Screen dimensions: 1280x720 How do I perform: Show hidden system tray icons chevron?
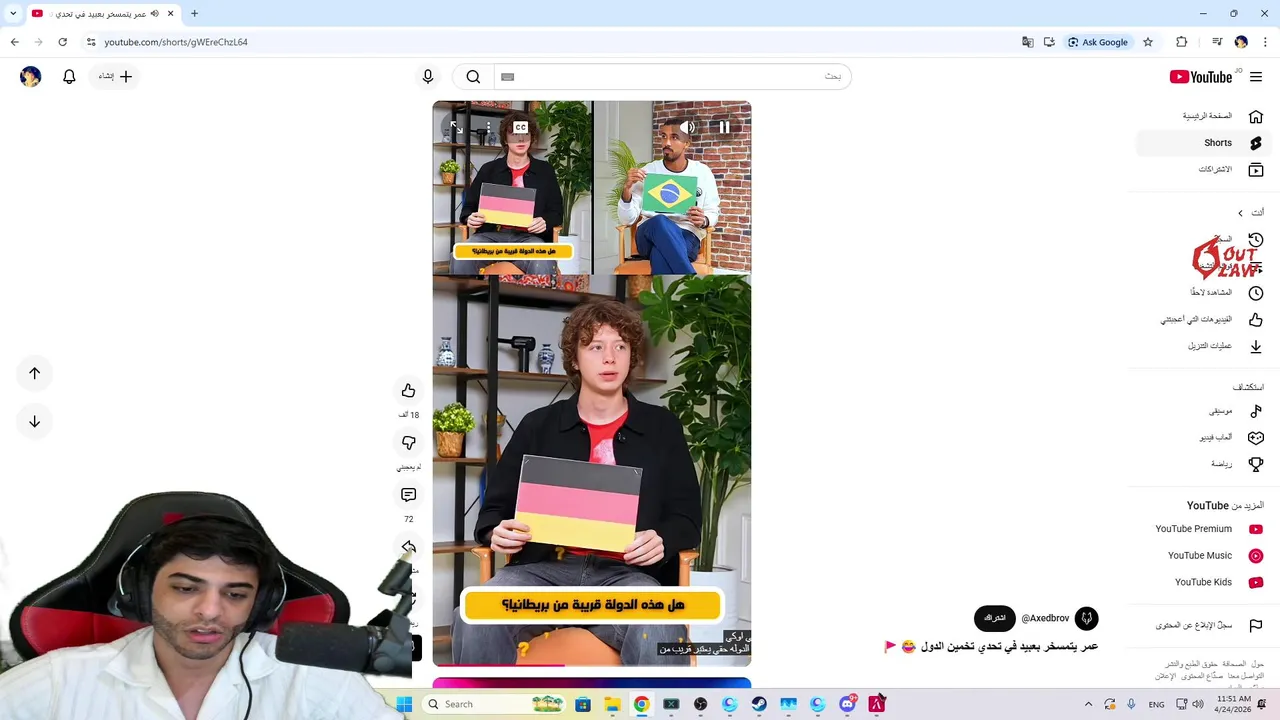click(x=1088, y=704)
